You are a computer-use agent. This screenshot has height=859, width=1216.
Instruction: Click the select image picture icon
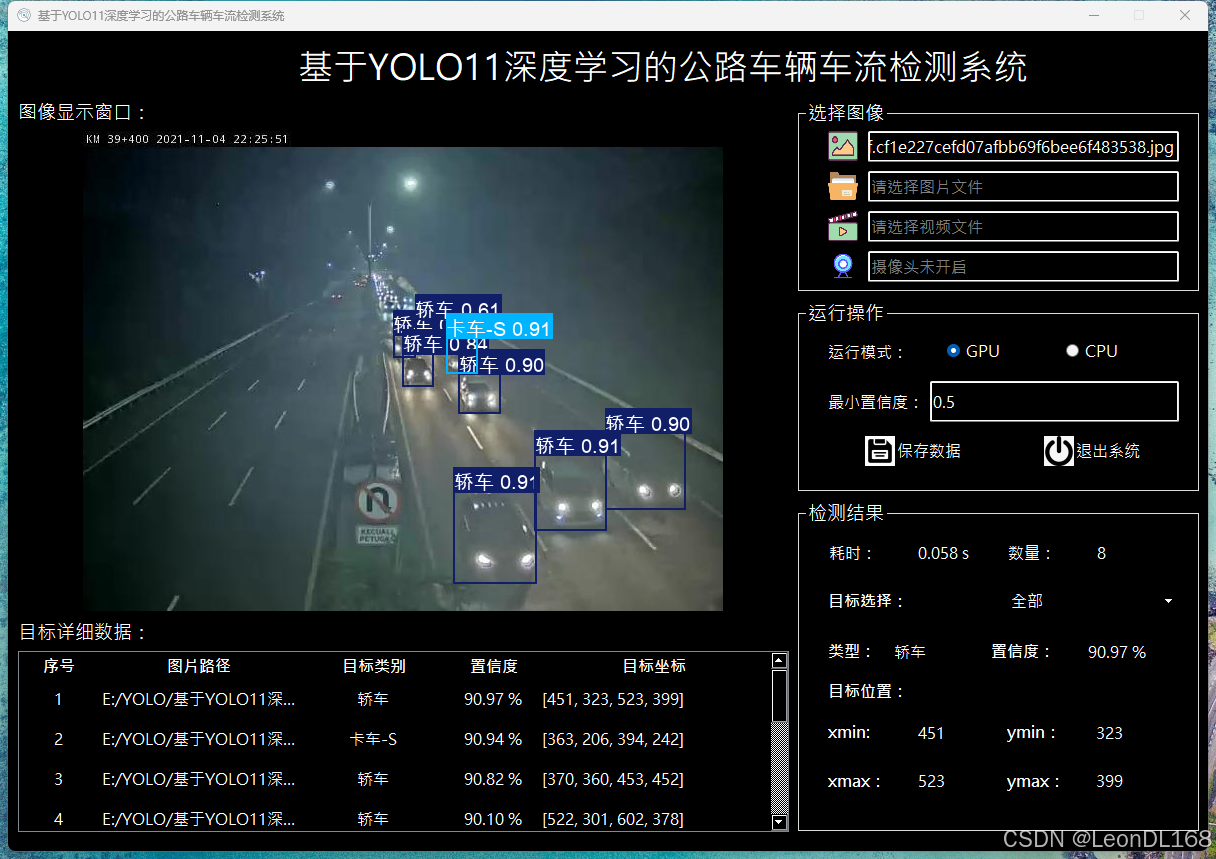(843, 146)
